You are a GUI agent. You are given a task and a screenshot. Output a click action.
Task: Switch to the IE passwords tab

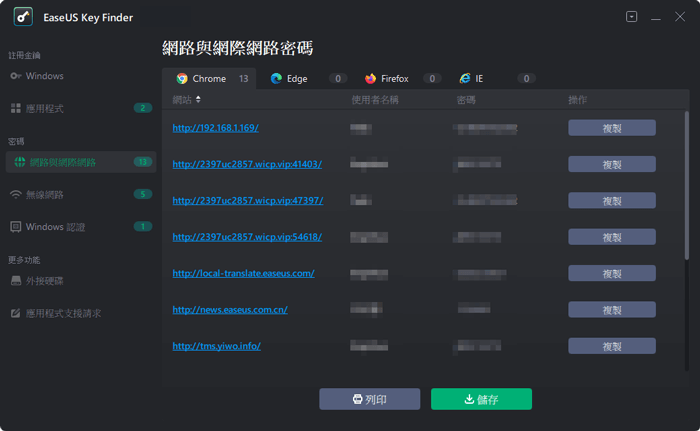[479, 78]
